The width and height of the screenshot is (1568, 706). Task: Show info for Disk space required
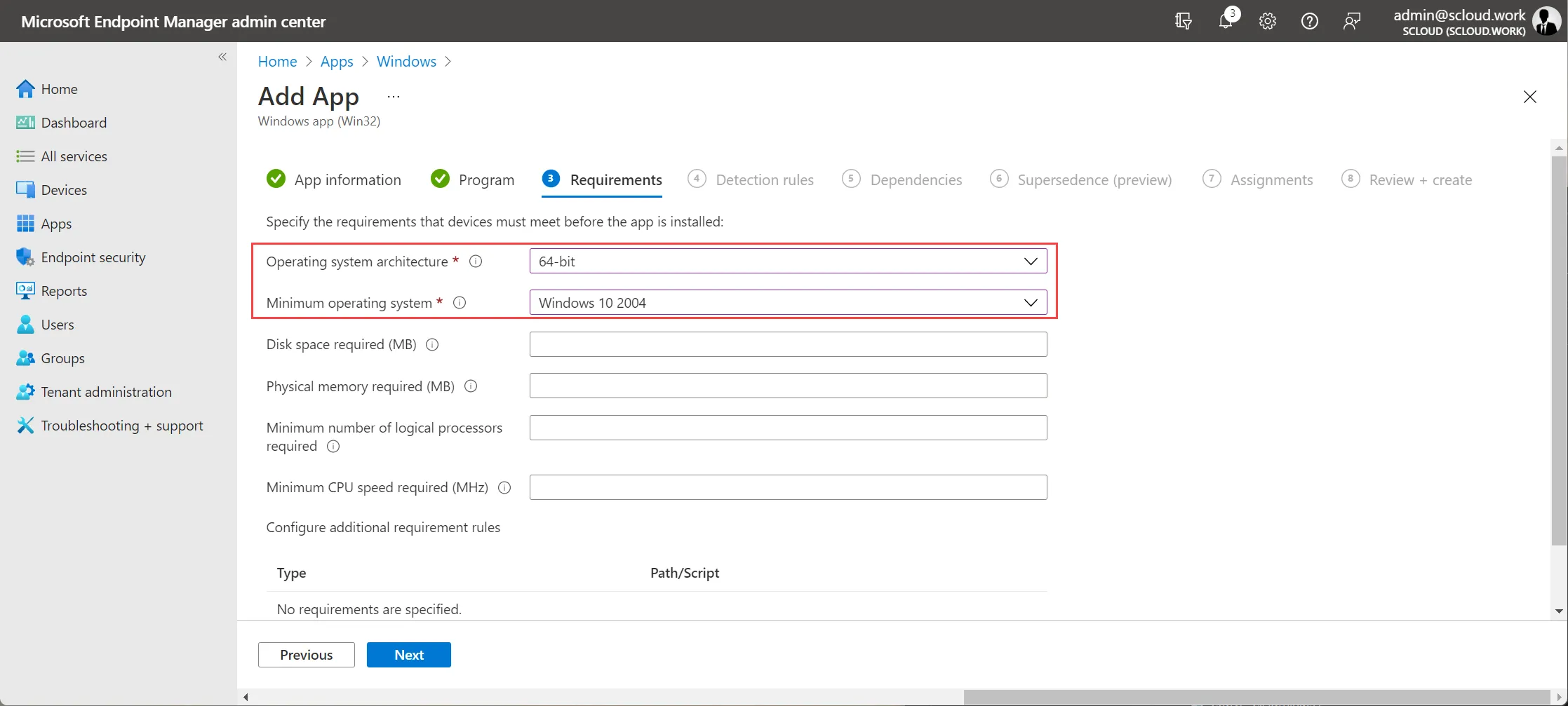pos(432,345)
